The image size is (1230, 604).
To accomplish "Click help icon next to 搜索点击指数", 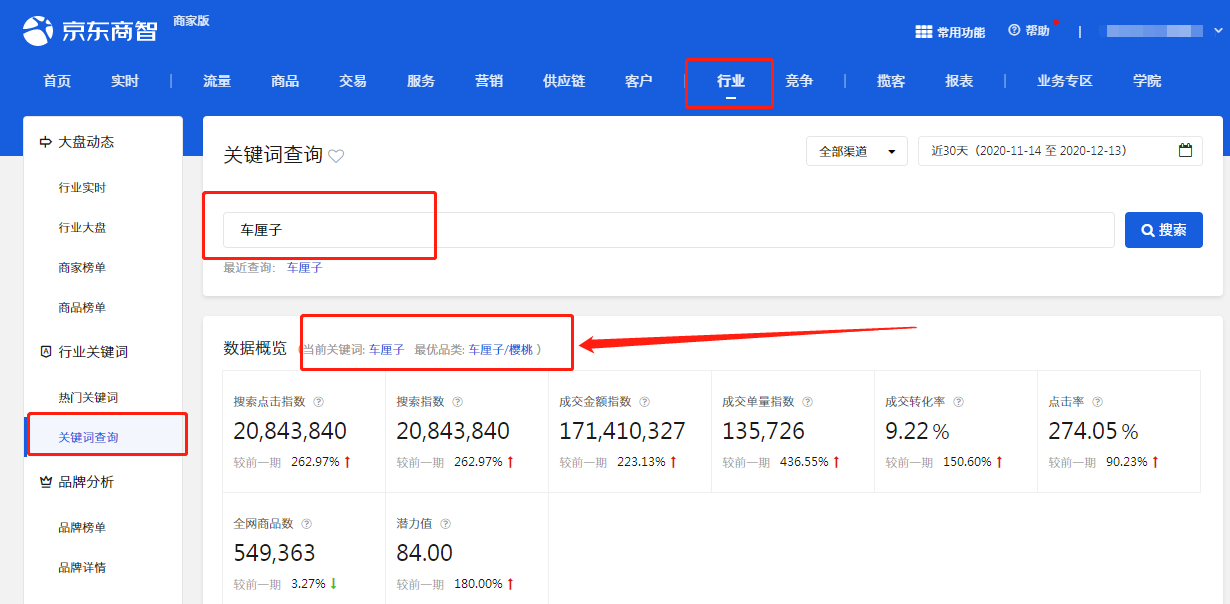I will [x=319, y=402].
